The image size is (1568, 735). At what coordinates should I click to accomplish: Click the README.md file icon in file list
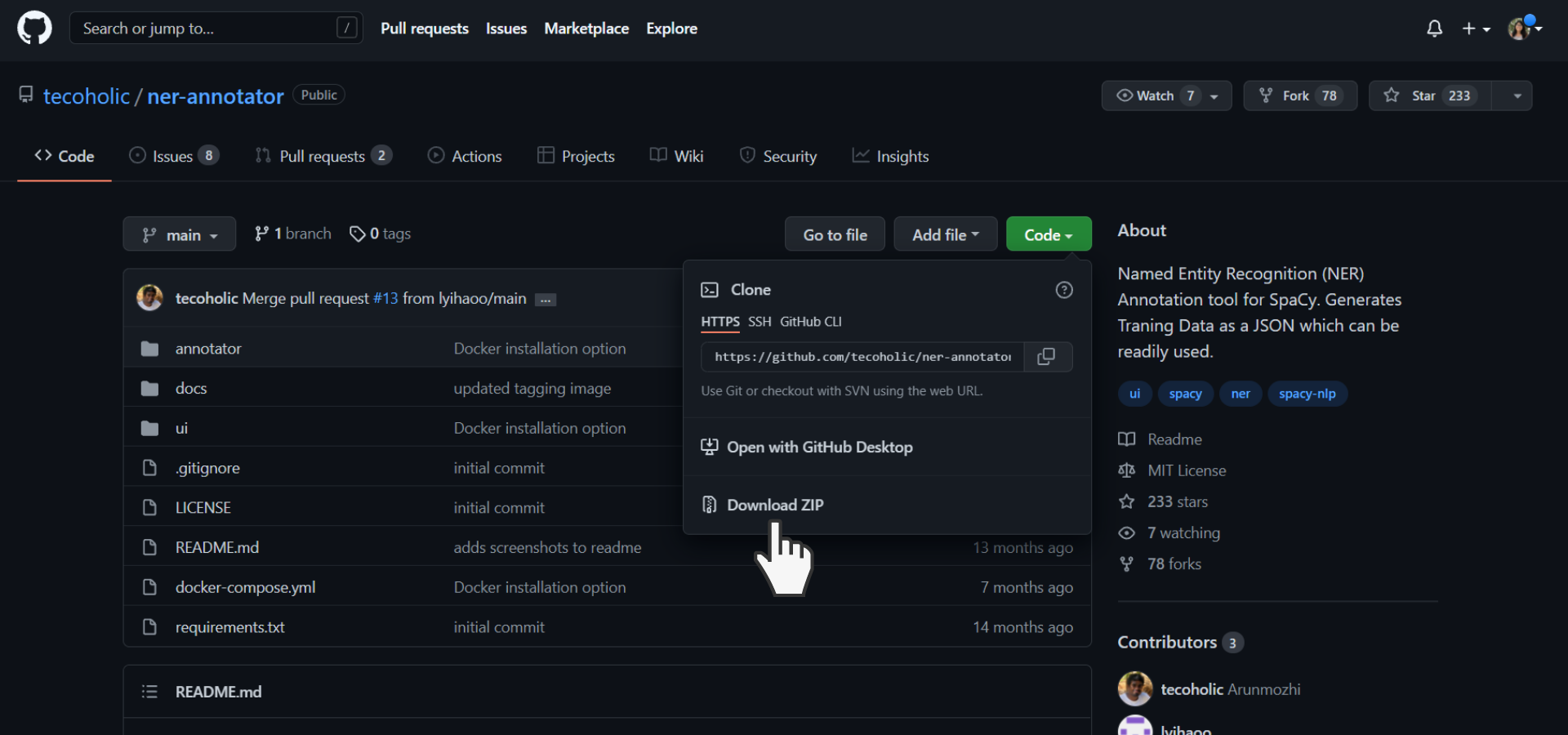pyautogui.click(x=149, y=547)
